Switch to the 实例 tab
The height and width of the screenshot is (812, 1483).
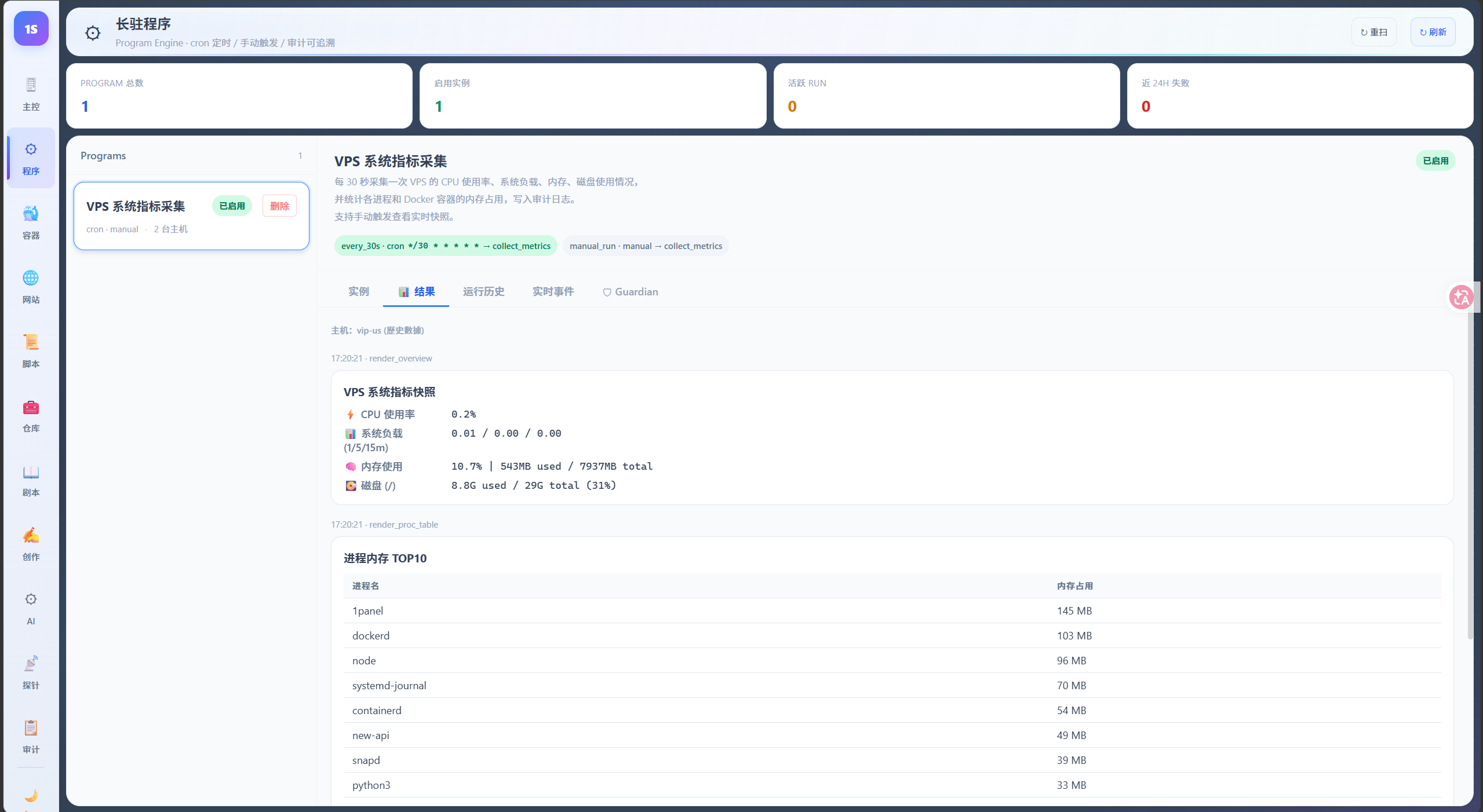pos(358,291)
